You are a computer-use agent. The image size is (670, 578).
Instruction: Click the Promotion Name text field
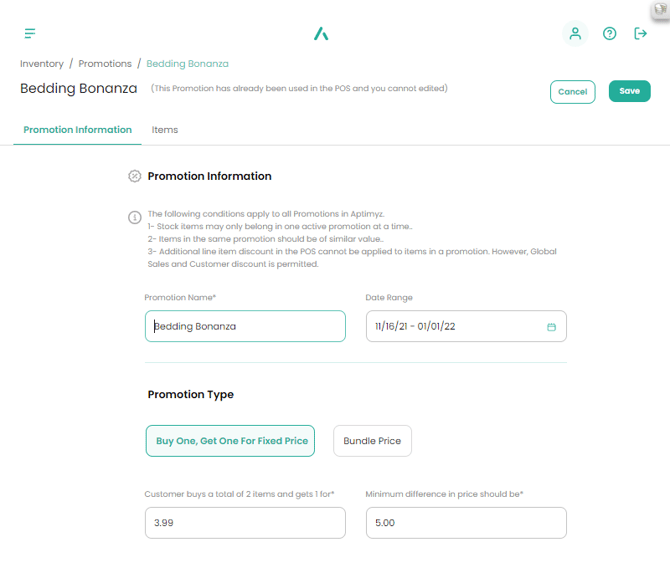pyautogui.click(x=245, y=327)
